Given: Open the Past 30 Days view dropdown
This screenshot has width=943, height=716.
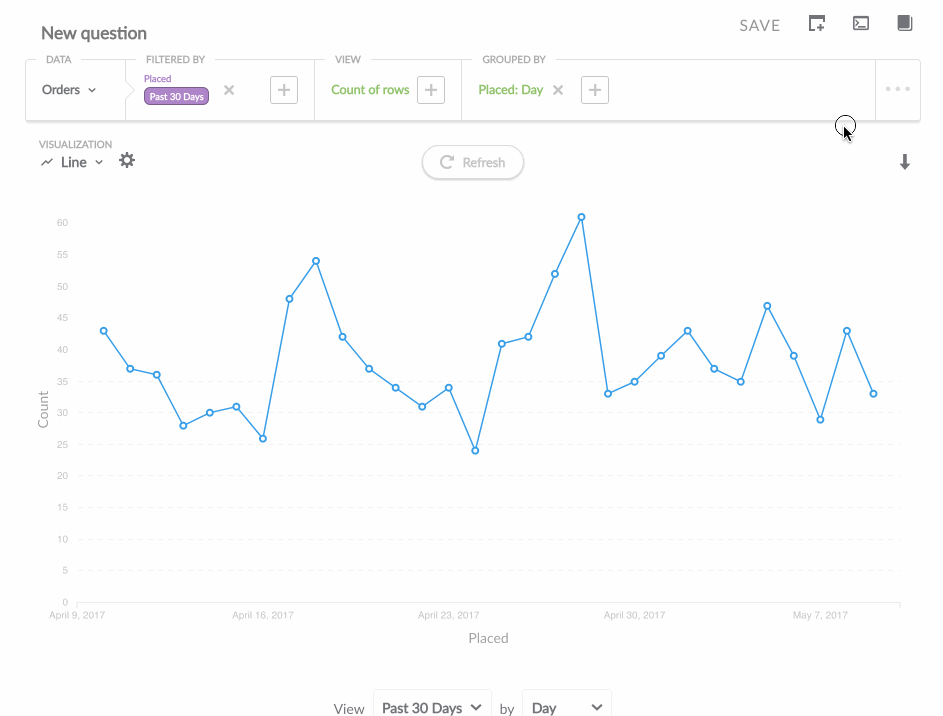Looking at the screenshot, I should (432, 707).
